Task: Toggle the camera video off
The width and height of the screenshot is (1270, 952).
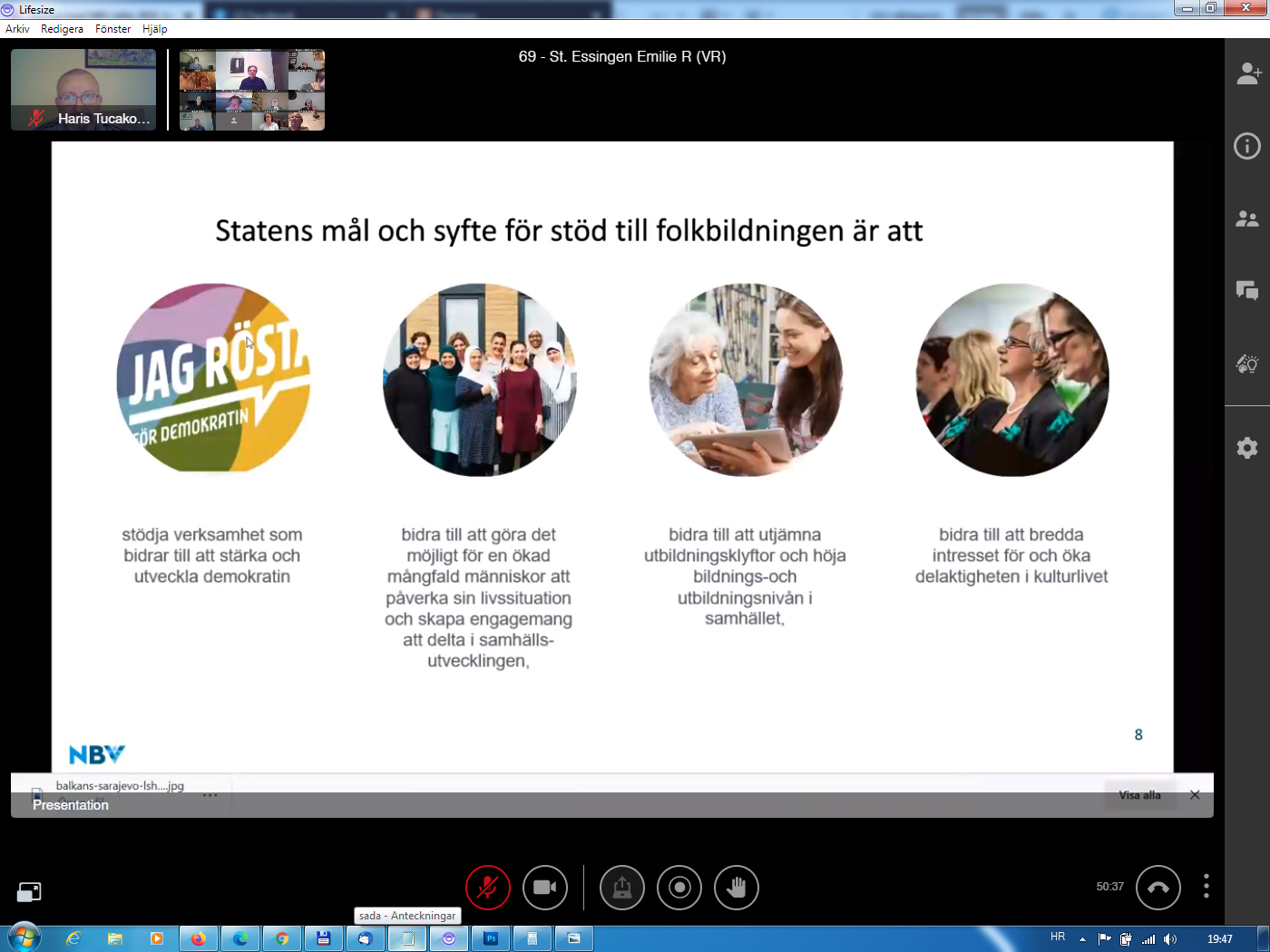Action: [x=545, y=888]
